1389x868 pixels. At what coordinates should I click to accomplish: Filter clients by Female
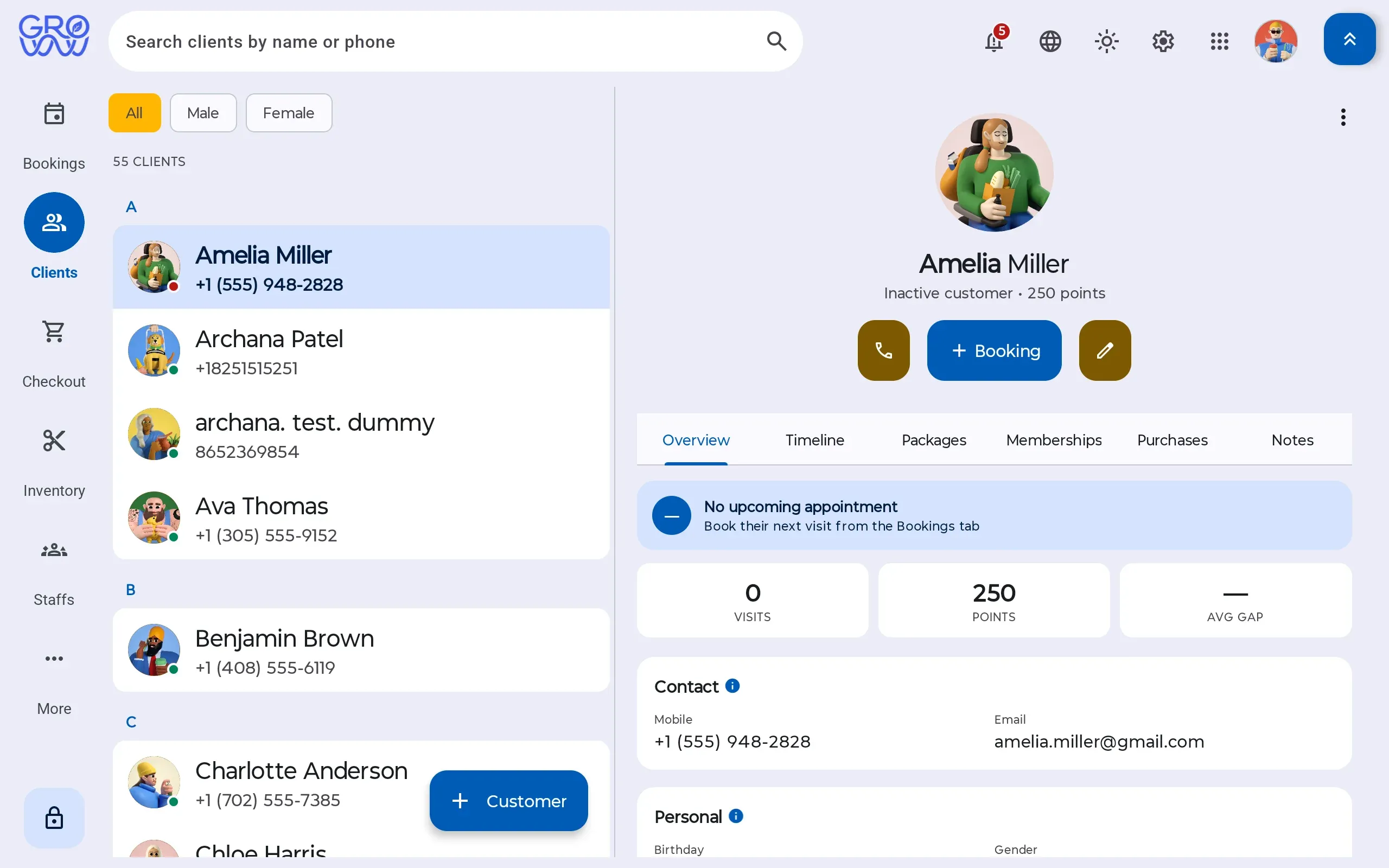pos(289,113)
